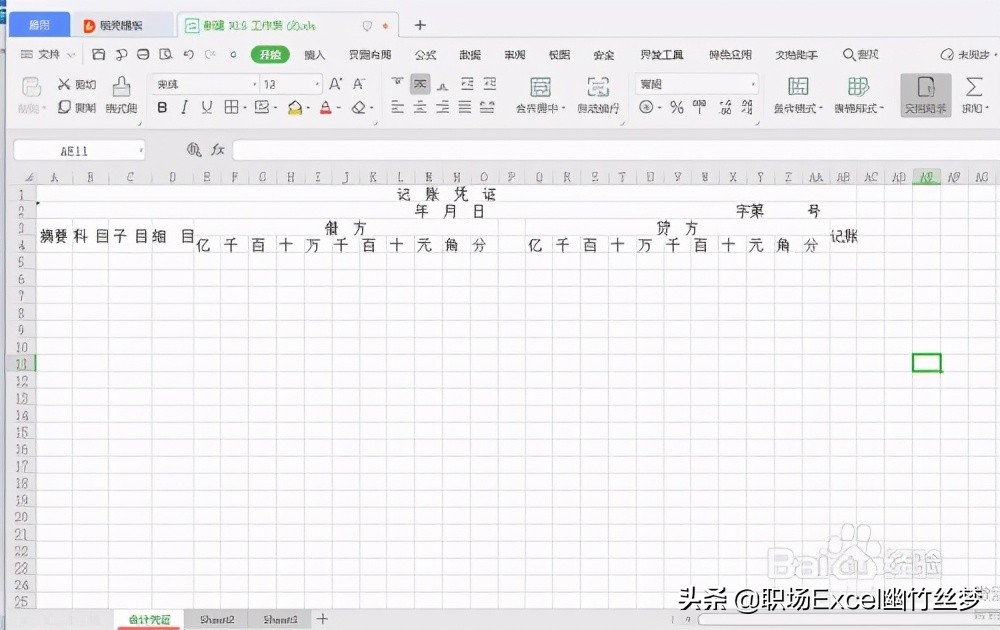Open the font name dropdown
This screenshot has width=1000, height=630.
coord(253,84)
